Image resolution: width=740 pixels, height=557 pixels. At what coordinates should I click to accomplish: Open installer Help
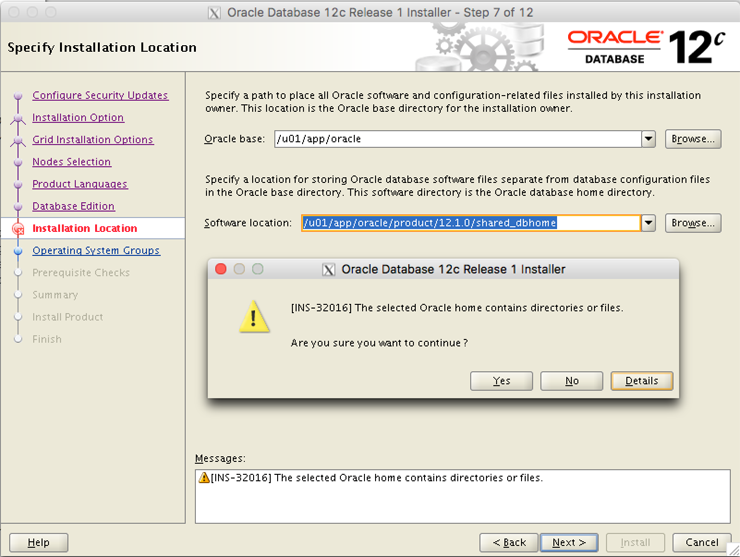click(x=38, y=542)
